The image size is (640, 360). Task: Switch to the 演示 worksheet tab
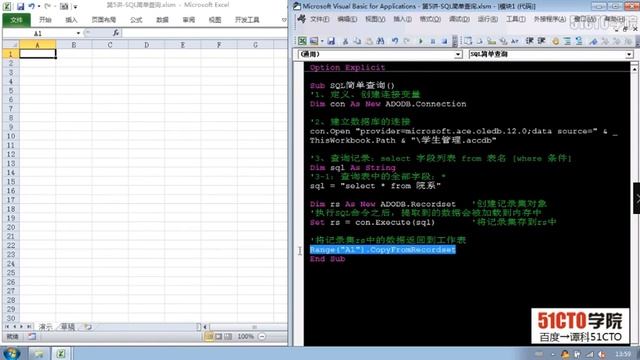pyautogui.click(x=45, y=327)
